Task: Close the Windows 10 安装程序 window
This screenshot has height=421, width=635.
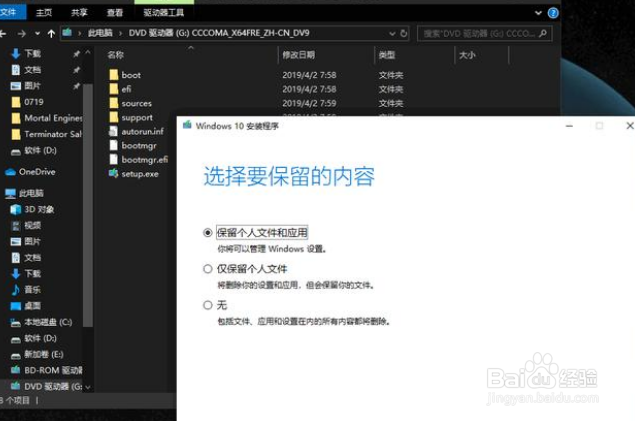Action: tap(629, 126)
